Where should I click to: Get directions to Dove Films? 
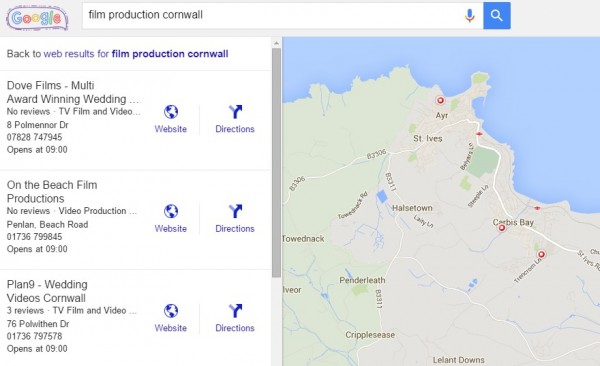(x=235, y=119)
